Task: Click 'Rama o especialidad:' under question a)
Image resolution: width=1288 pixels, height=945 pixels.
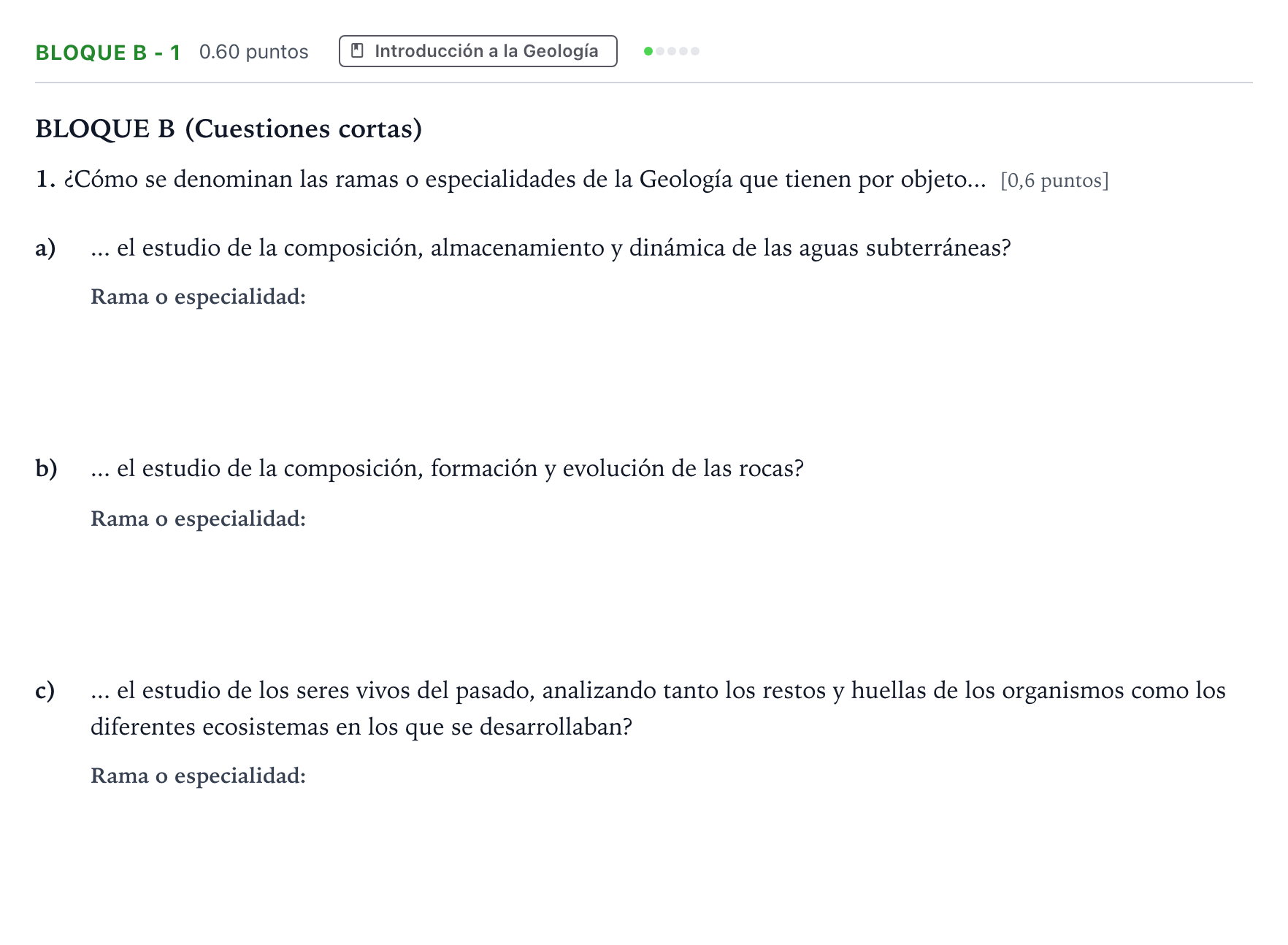Action: (x=198, y=297)
